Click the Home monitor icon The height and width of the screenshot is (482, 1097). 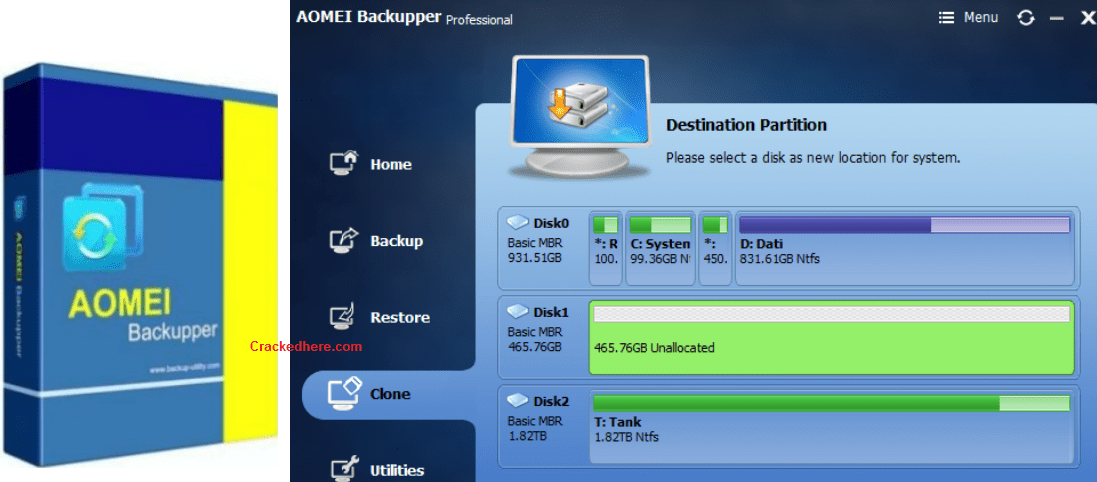point(344,163)
